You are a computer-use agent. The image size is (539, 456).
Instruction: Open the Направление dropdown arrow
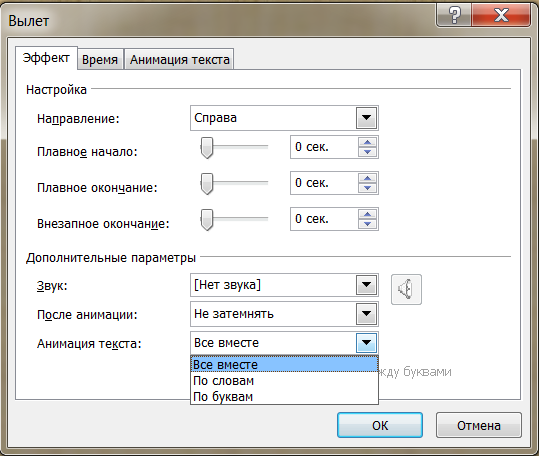[x=366, y=118]
